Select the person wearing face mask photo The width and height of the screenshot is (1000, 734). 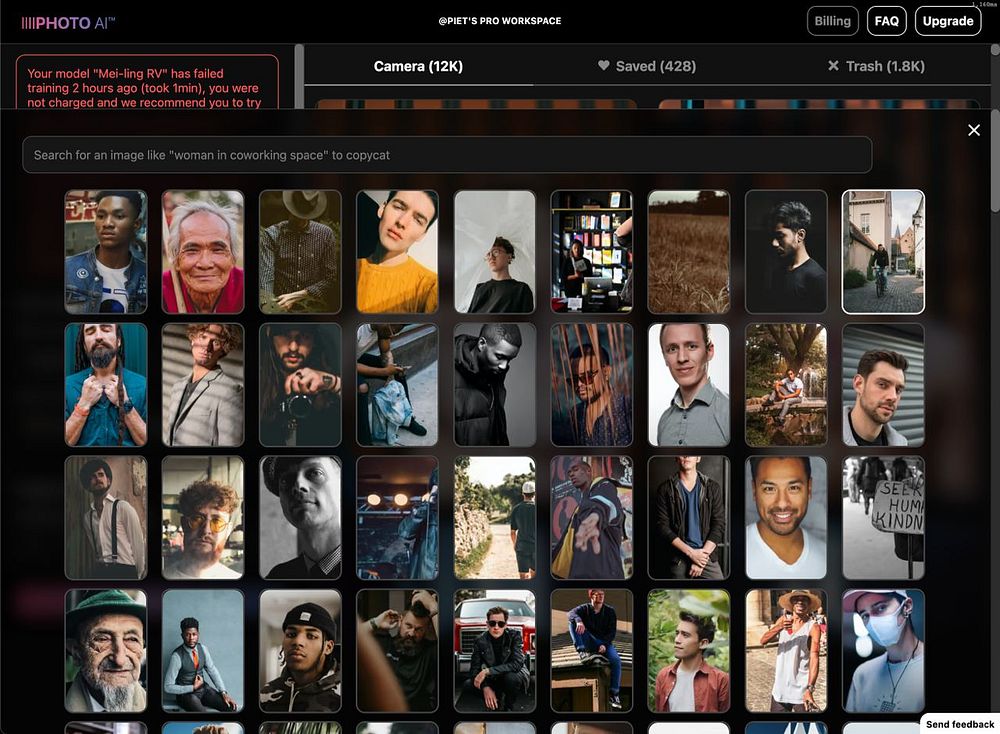[x=883, y=650]
